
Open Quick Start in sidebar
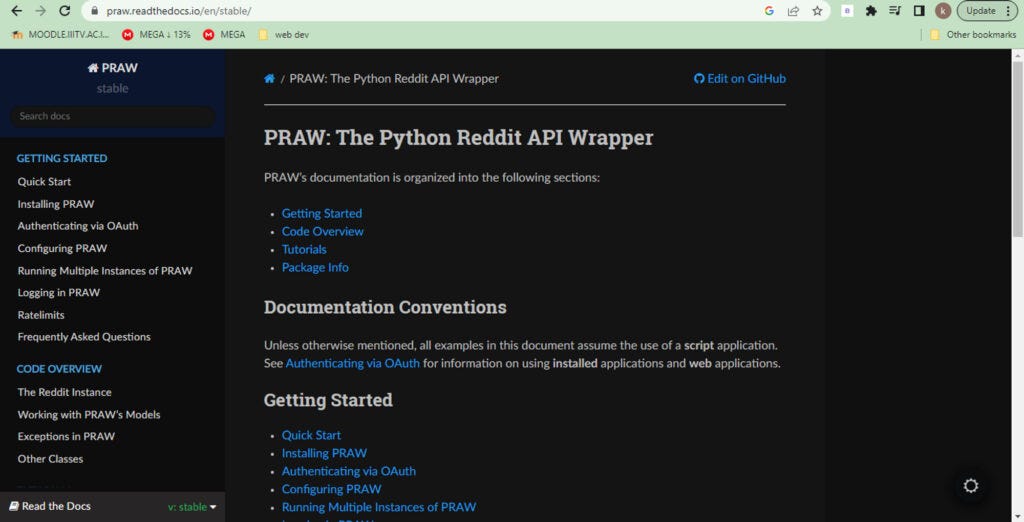click(44, 182)
